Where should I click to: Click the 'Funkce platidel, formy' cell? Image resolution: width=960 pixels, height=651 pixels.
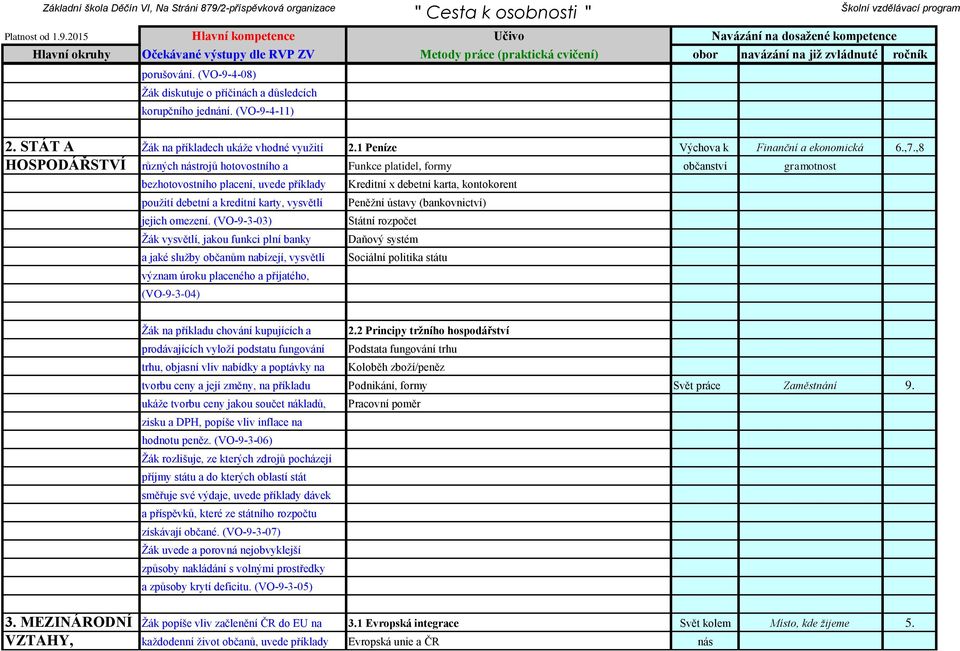pyautogui.click(x=509, y=165)
